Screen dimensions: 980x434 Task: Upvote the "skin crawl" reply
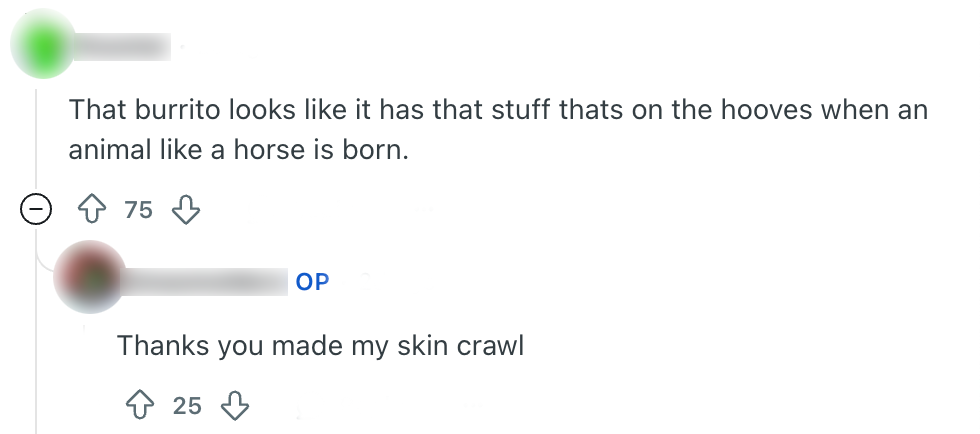coord(140,405)
